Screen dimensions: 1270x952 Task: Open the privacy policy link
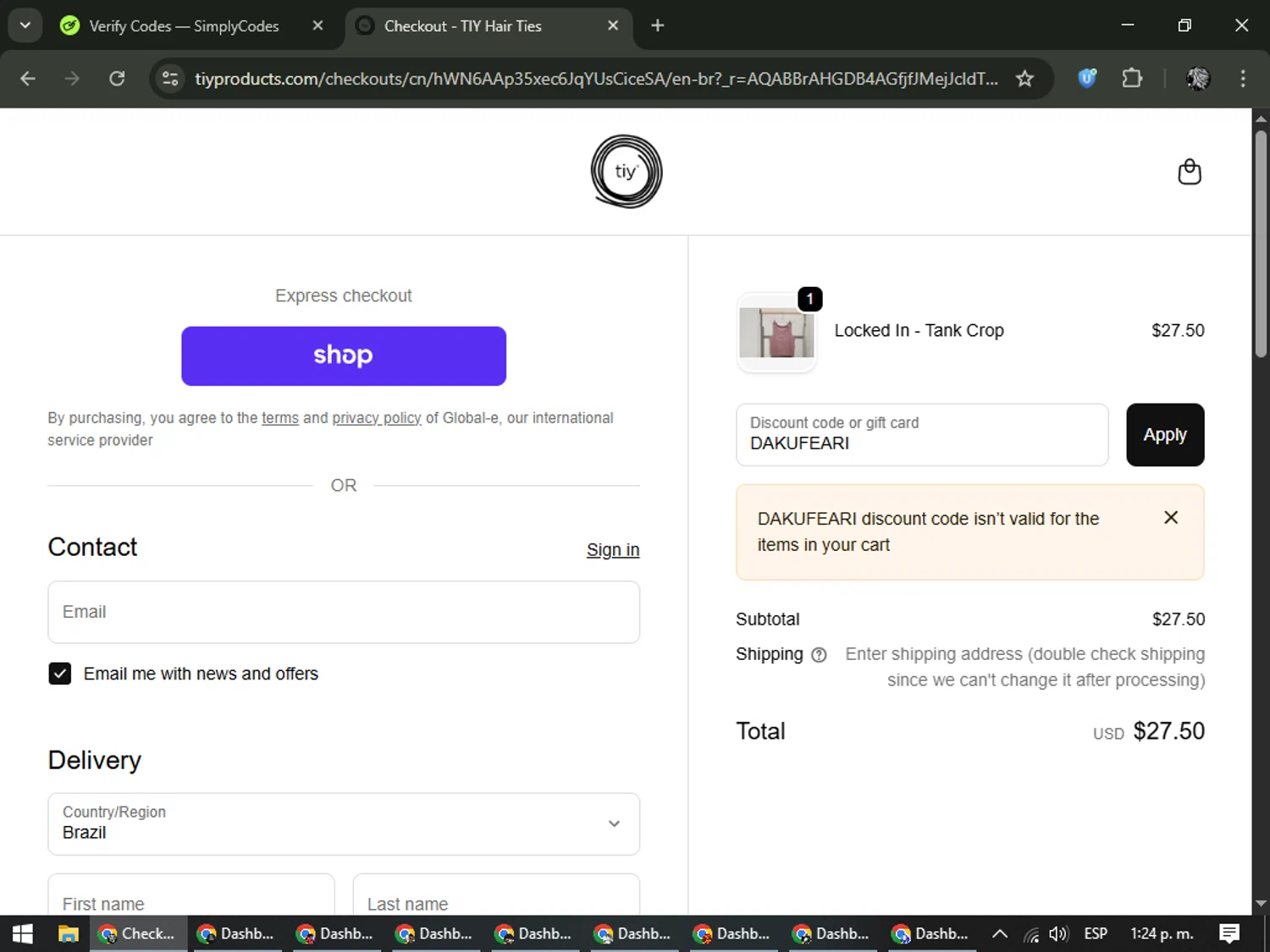pos(377,418)
